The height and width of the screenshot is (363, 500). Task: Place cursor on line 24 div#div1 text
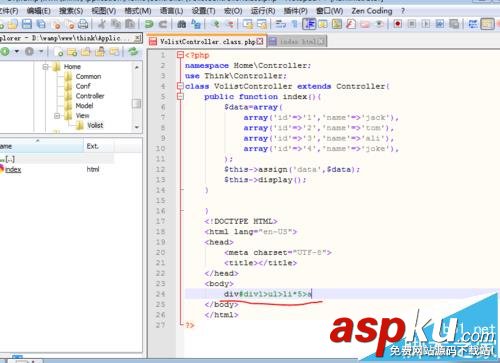[268, 294]
